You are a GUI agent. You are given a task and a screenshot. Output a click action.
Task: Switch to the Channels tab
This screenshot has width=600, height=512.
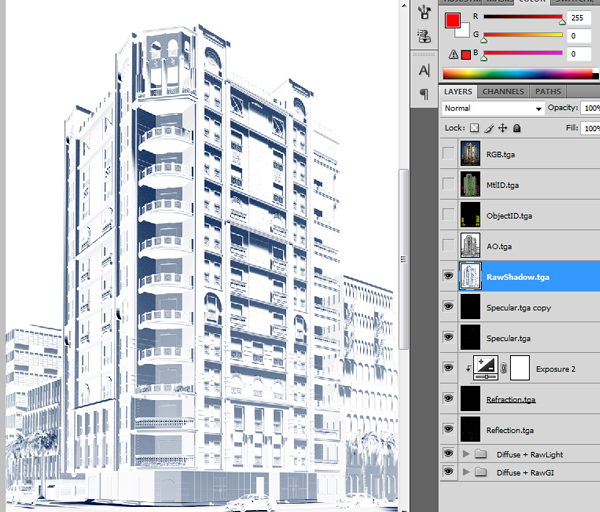click(503, 91)
